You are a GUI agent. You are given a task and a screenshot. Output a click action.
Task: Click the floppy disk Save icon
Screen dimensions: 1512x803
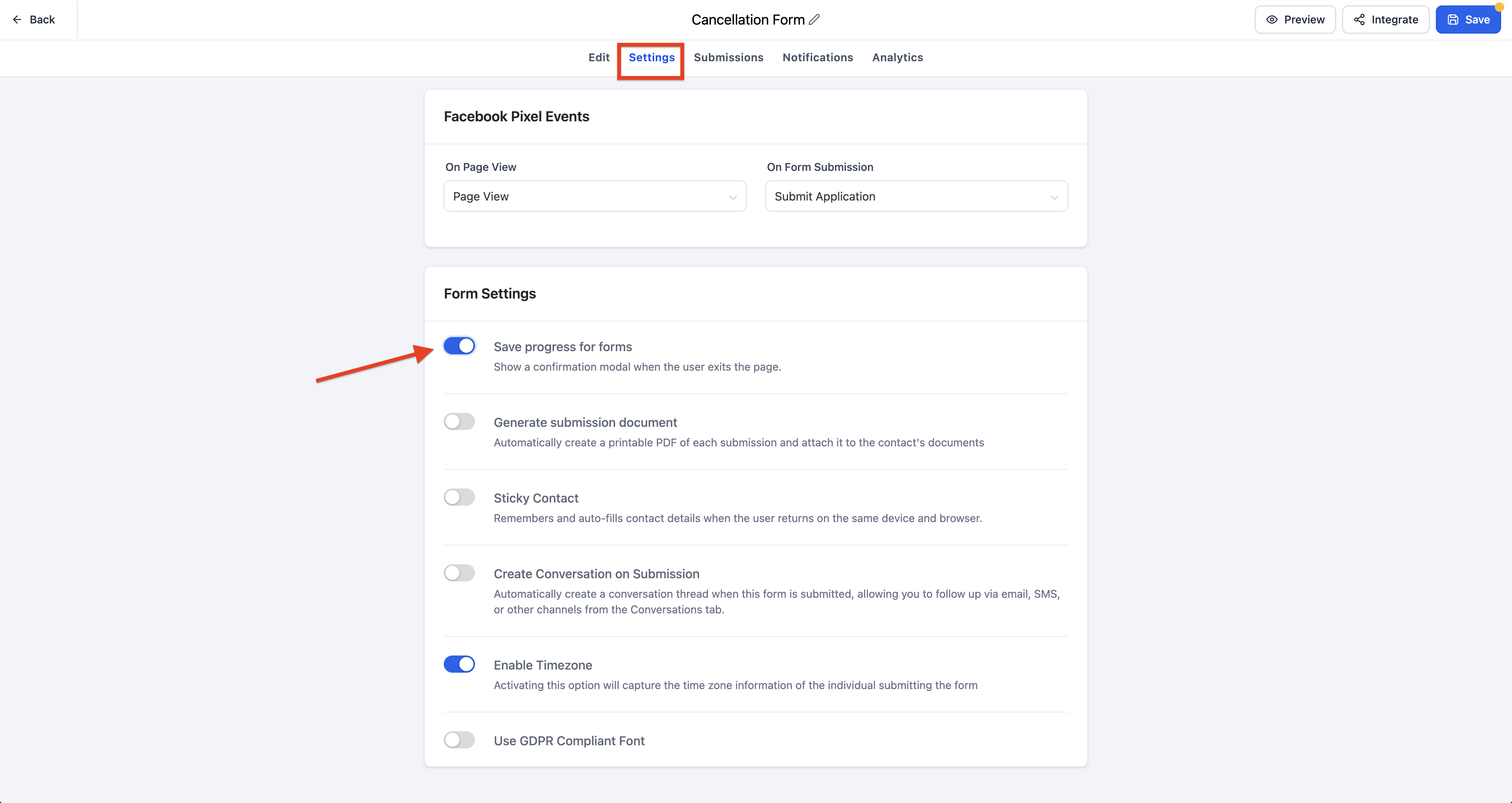coord(1453,20)
